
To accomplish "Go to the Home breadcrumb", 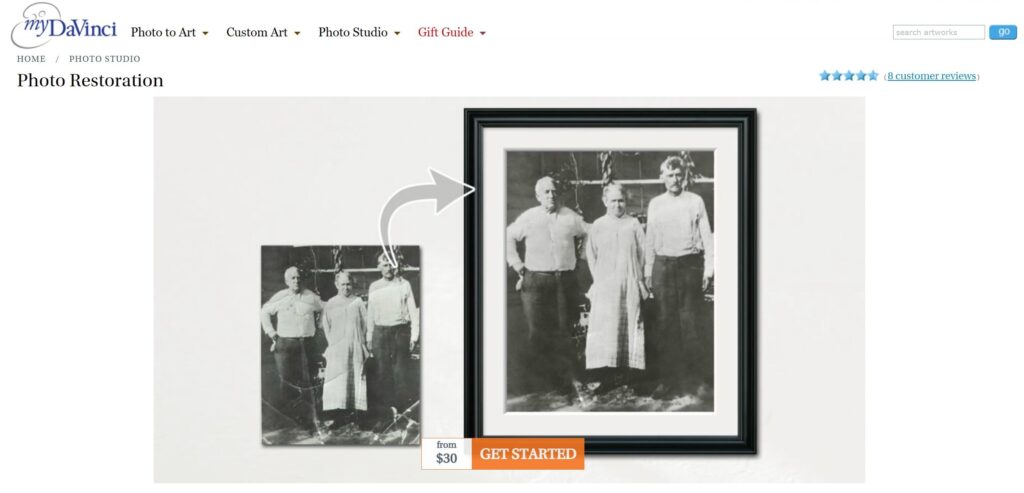I will point(31,59).
